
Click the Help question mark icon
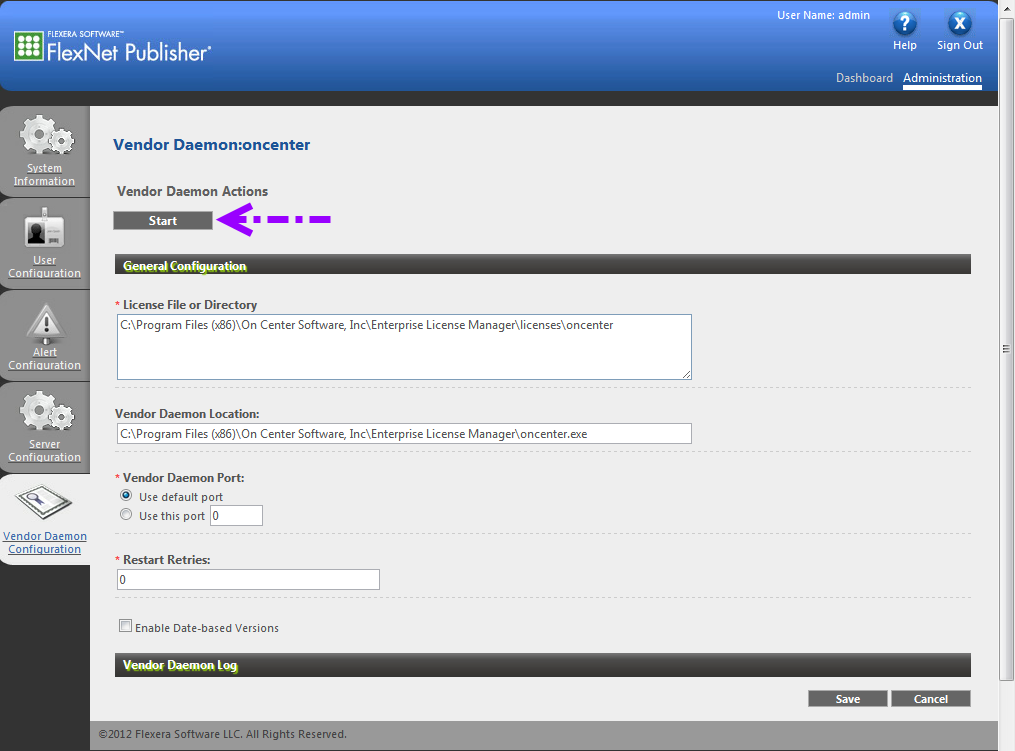click(904, 23)
